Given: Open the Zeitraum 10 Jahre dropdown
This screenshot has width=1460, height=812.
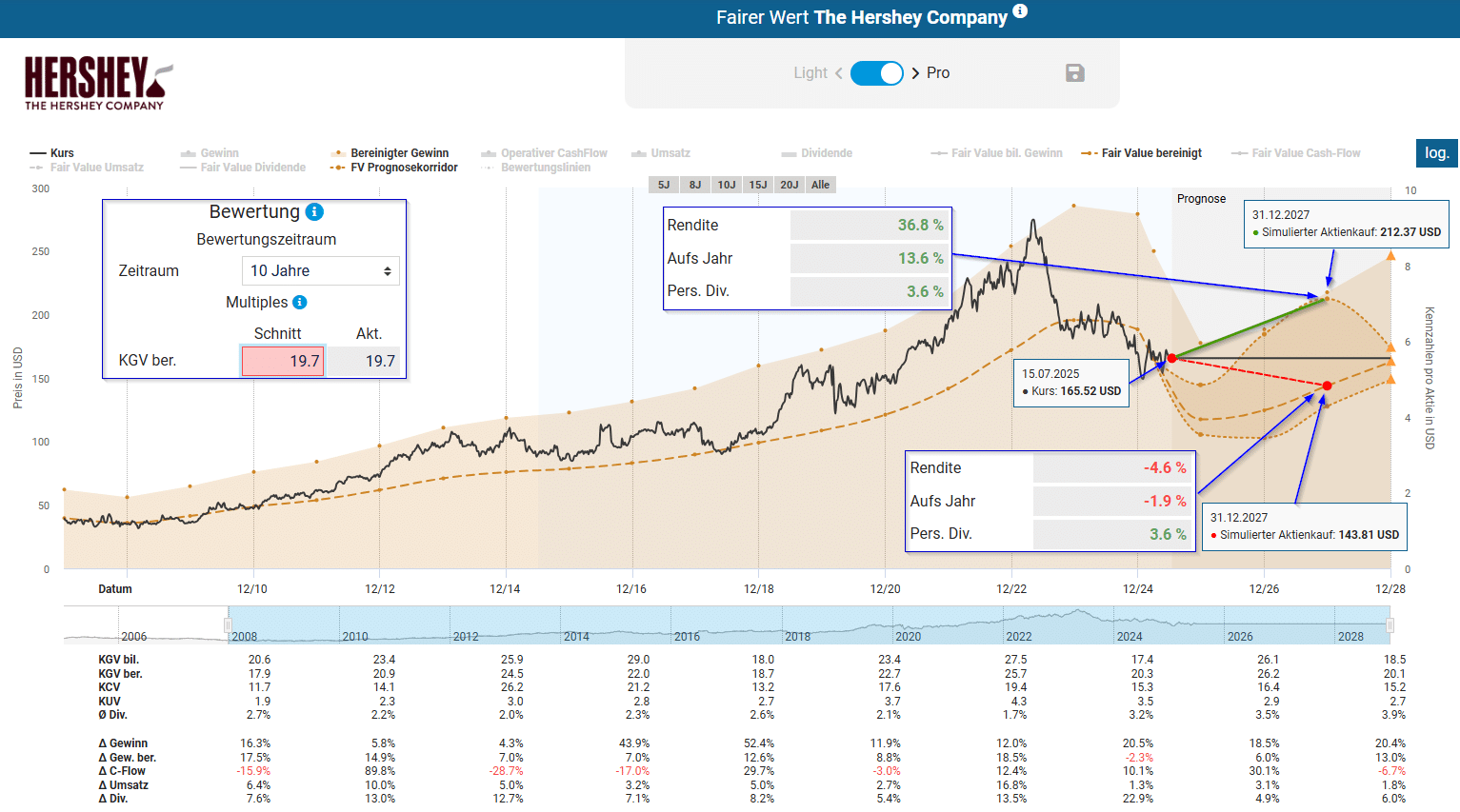Looking at the screenshot, I should click(x=320, y=271).
